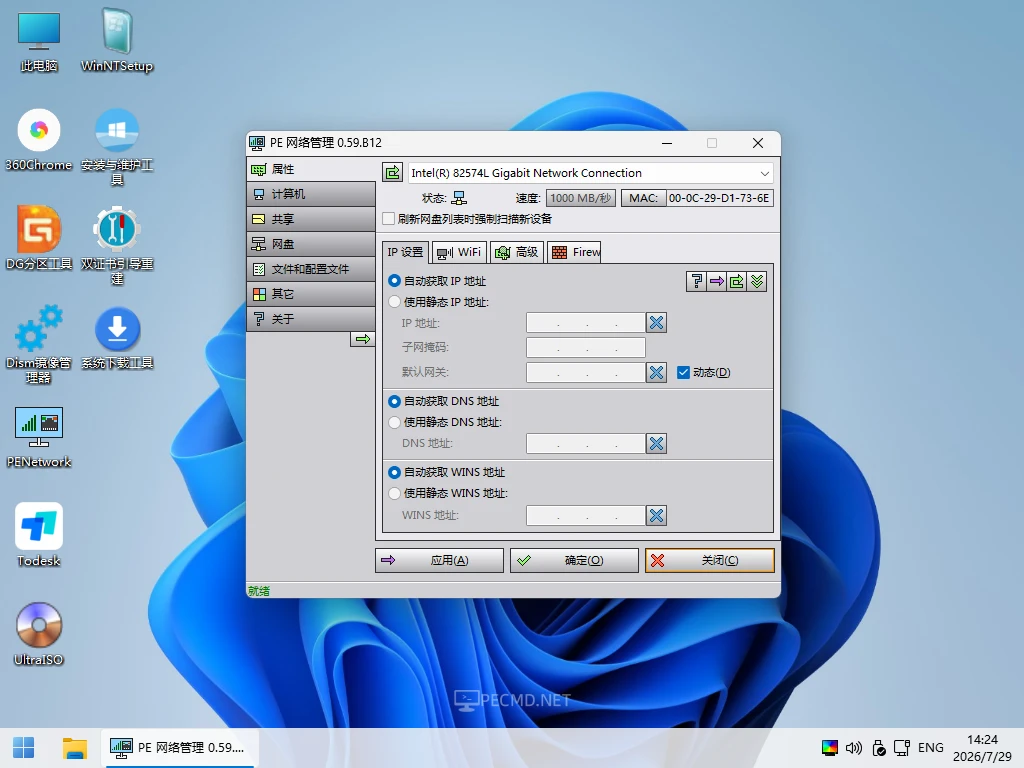Screen dimensions: 1024x768
Task: Click the MAC: button
Action: click(643, 198)
